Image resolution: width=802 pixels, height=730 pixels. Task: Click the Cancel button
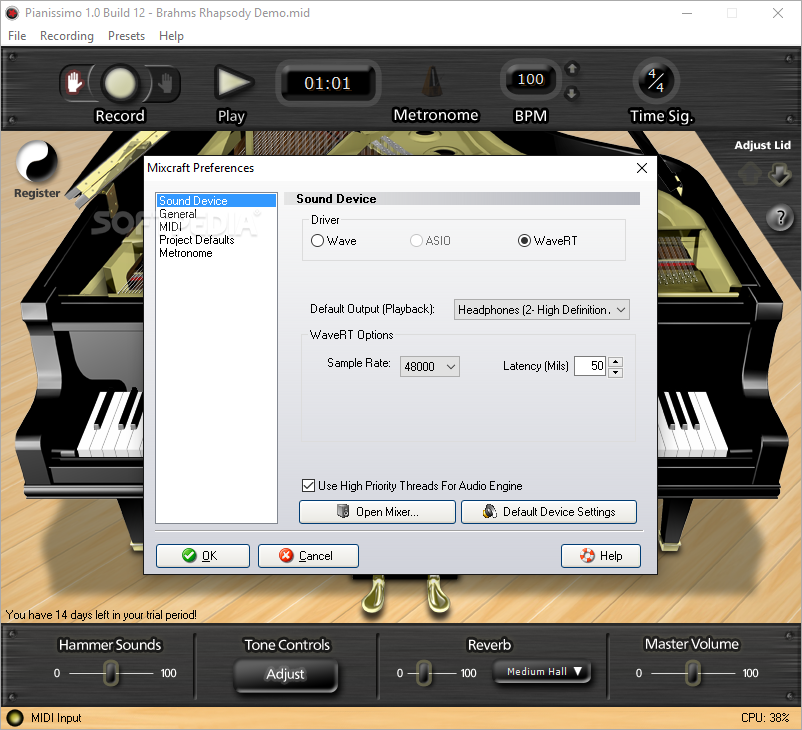point(308,556)
